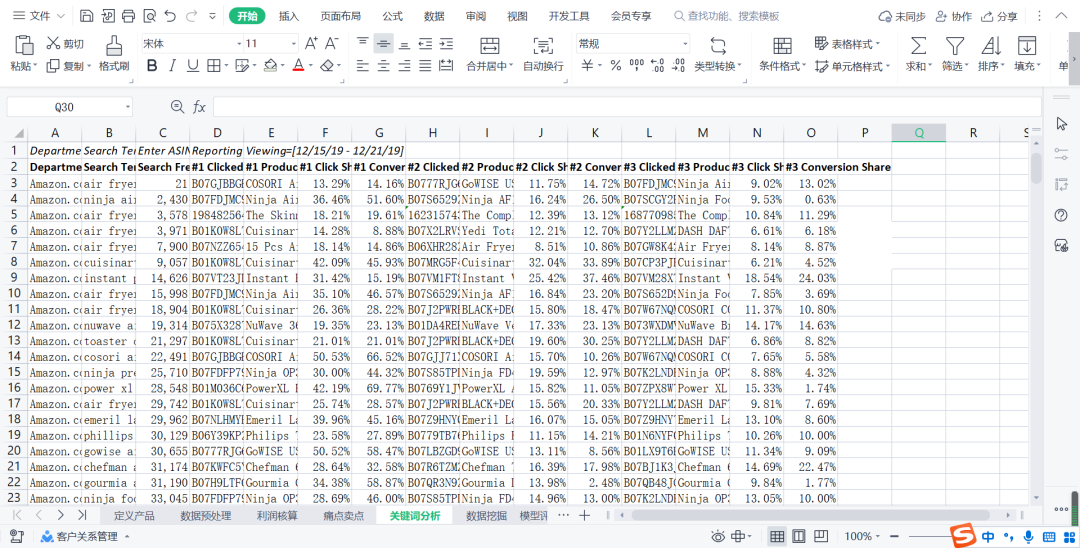Click the Filter (筛选) funnel icon
The image size is (1080, 548).
click(955, 54)
